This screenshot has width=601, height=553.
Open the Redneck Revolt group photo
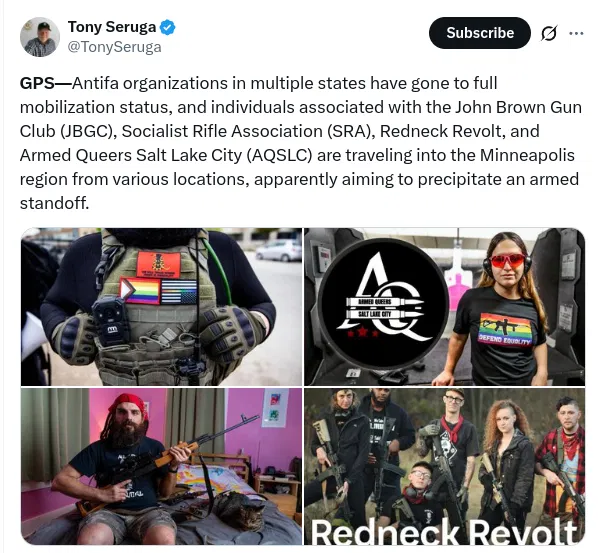point(445,466)
